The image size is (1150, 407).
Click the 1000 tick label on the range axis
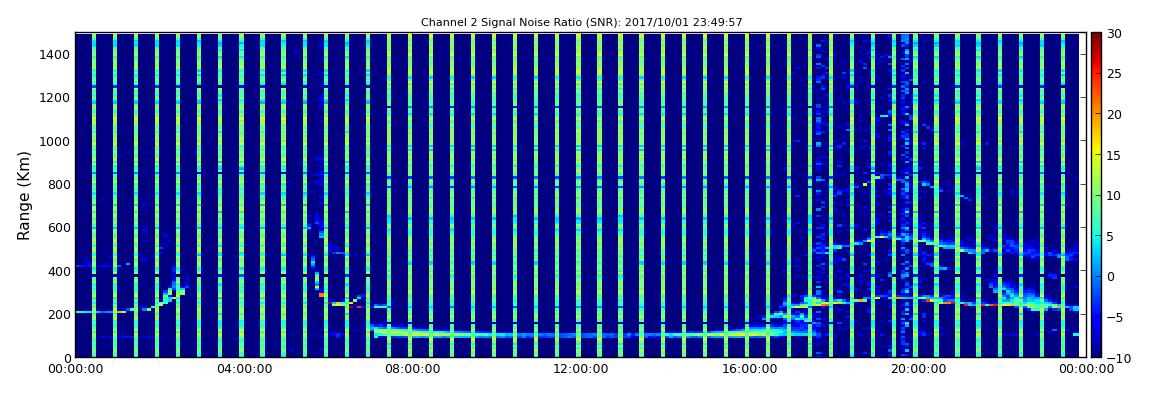(x=55, y=141)
